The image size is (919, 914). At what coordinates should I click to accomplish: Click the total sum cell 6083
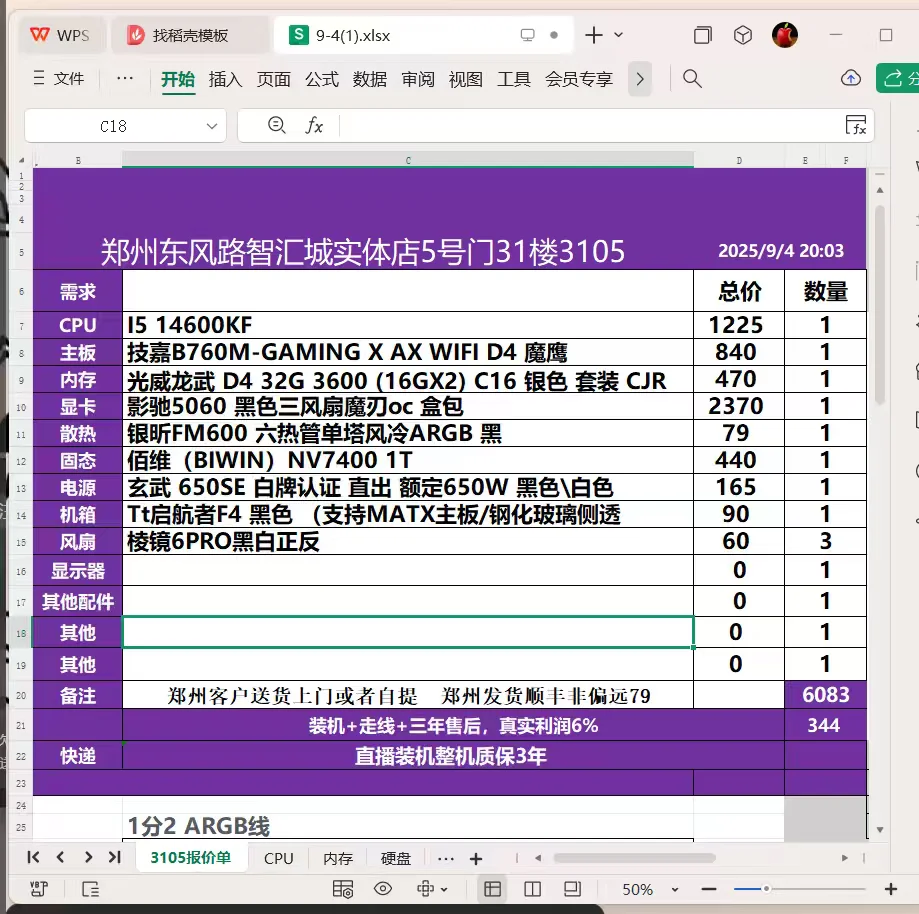pos(825,695)
